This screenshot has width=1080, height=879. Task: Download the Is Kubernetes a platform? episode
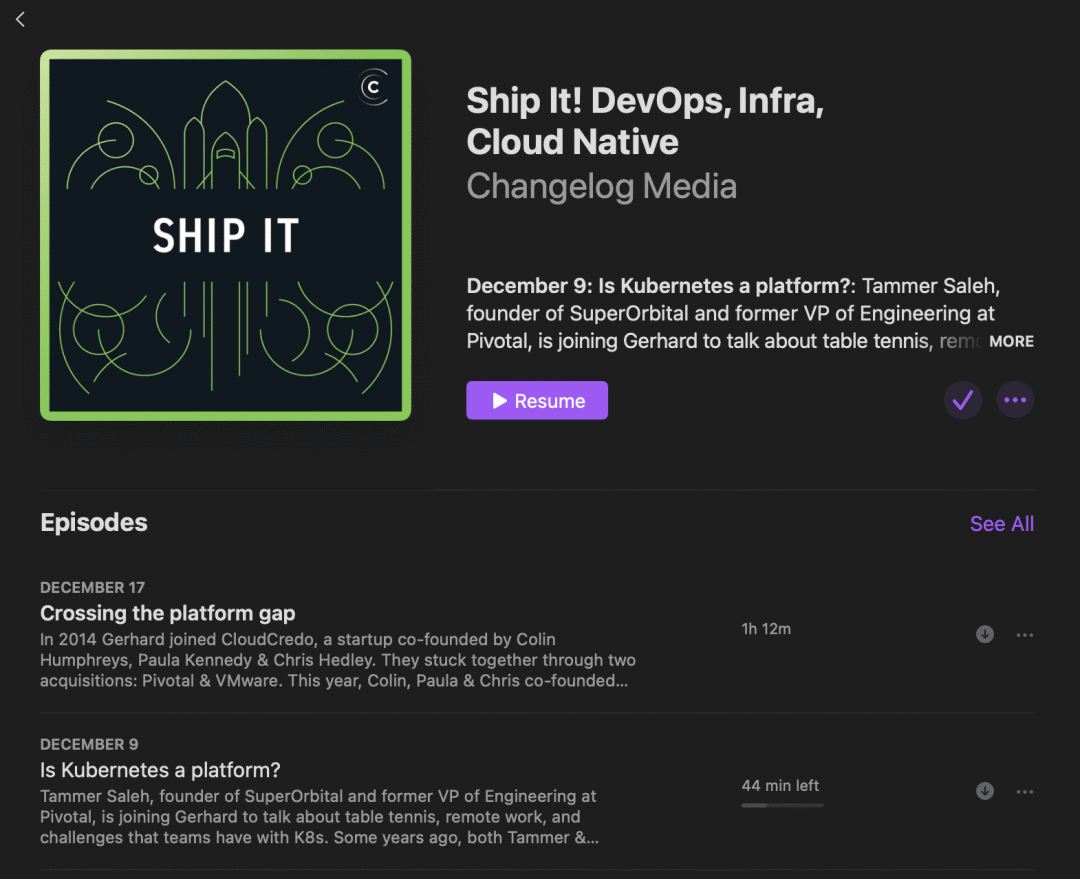coord(984,791)
